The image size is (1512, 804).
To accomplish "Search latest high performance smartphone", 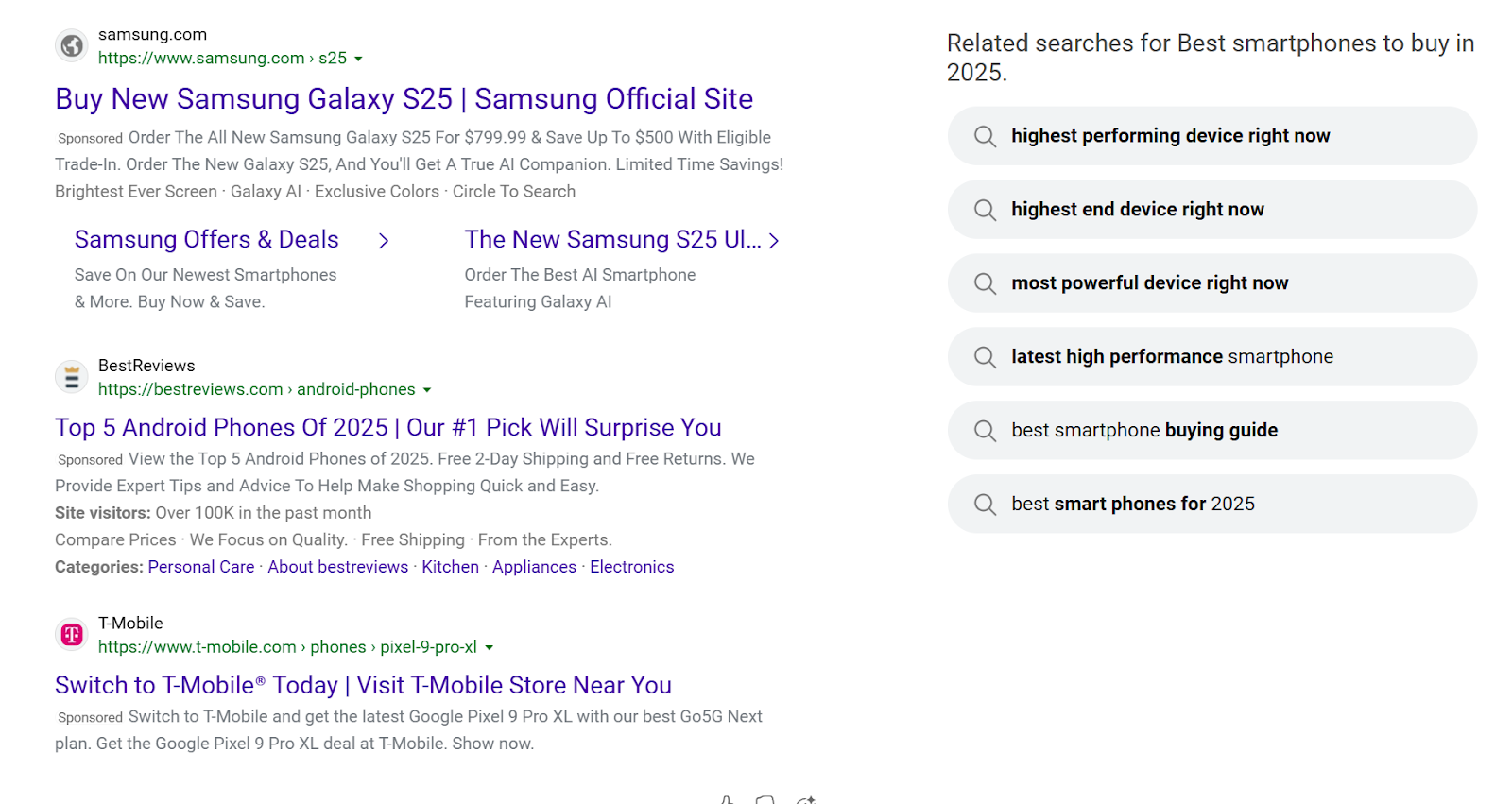I will (1212, 357).
